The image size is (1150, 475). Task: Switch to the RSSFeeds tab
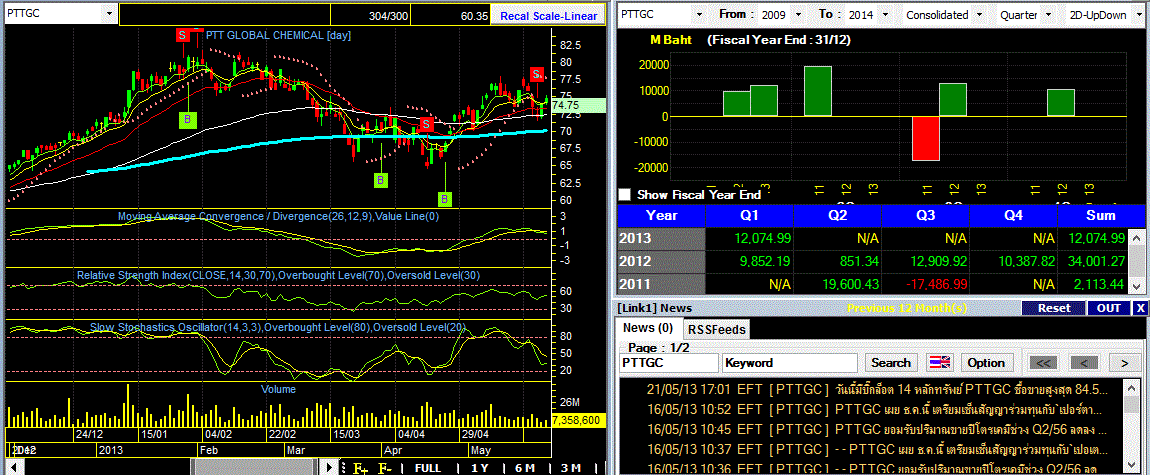tap(717, 329)
